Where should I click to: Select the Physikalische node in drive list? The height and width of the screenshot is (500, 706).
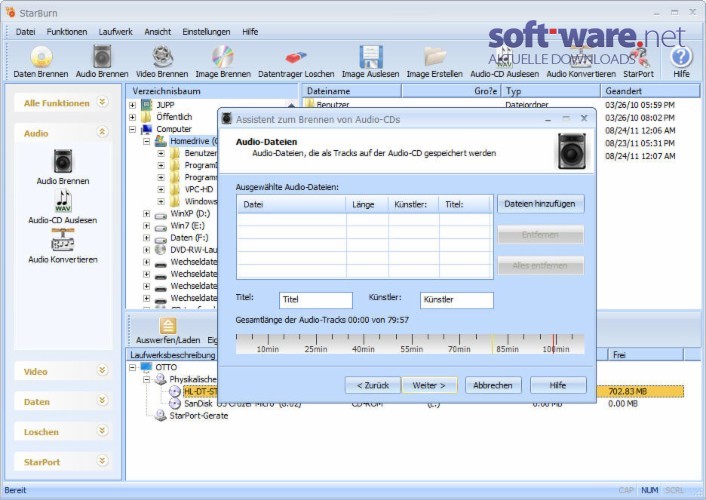coord(193,379)
